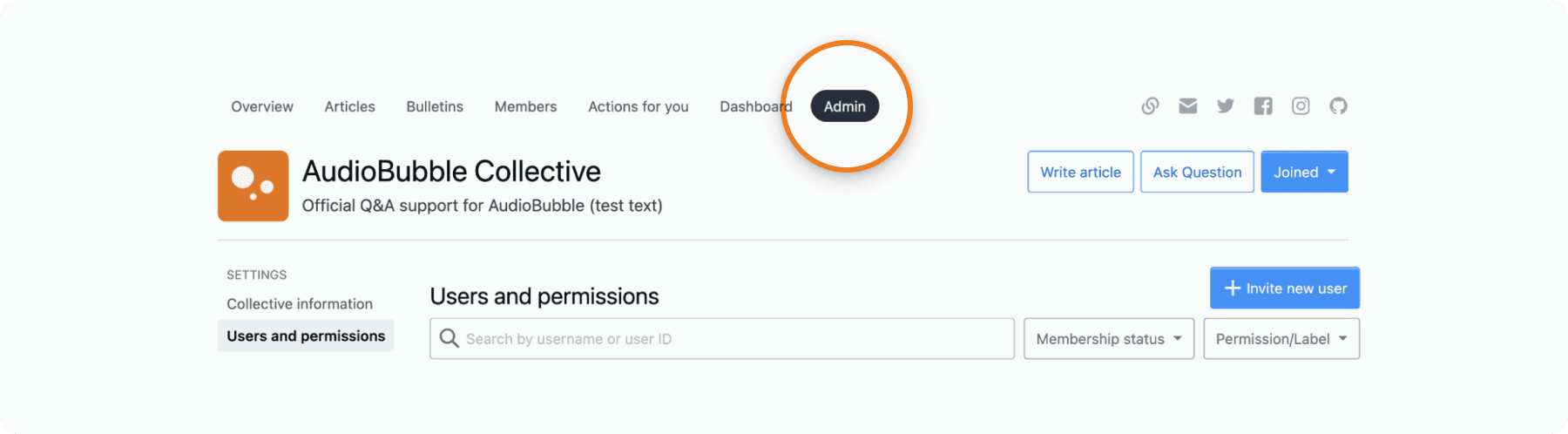Click the Write article button
Viewport: 1568px width, 434px height.
[1080, 172]
